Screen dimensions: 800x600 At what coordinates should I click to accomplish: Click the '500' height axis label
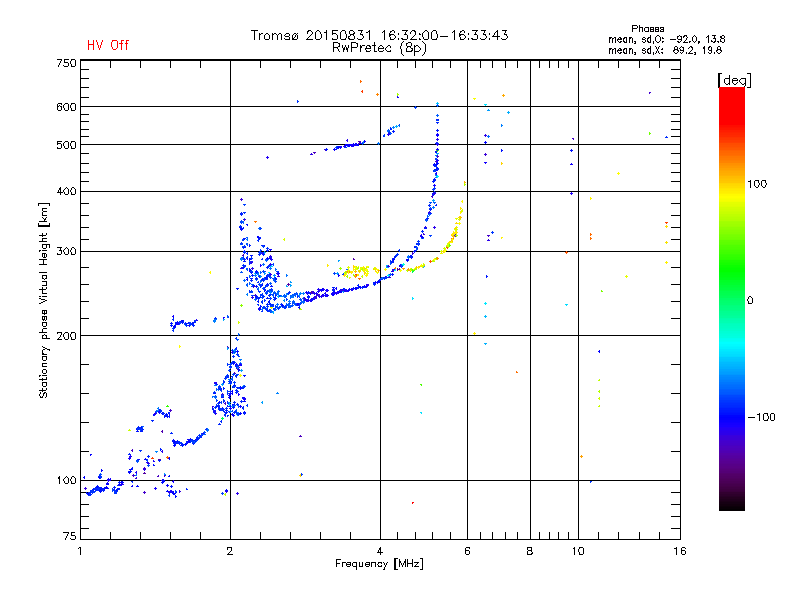pos(66,145)
